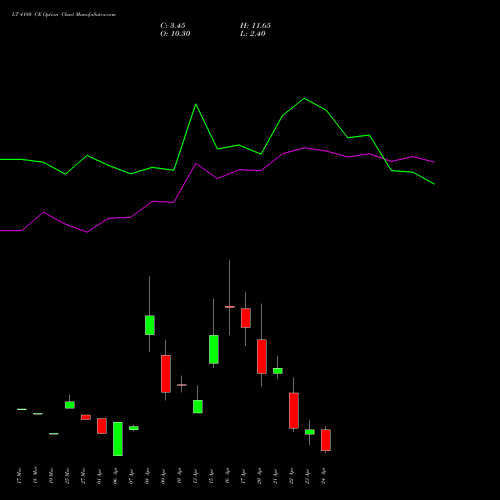Screen dimensions: 500x500
Task: Click the '25 Mar' date label
Action: [x=67, y=476]
